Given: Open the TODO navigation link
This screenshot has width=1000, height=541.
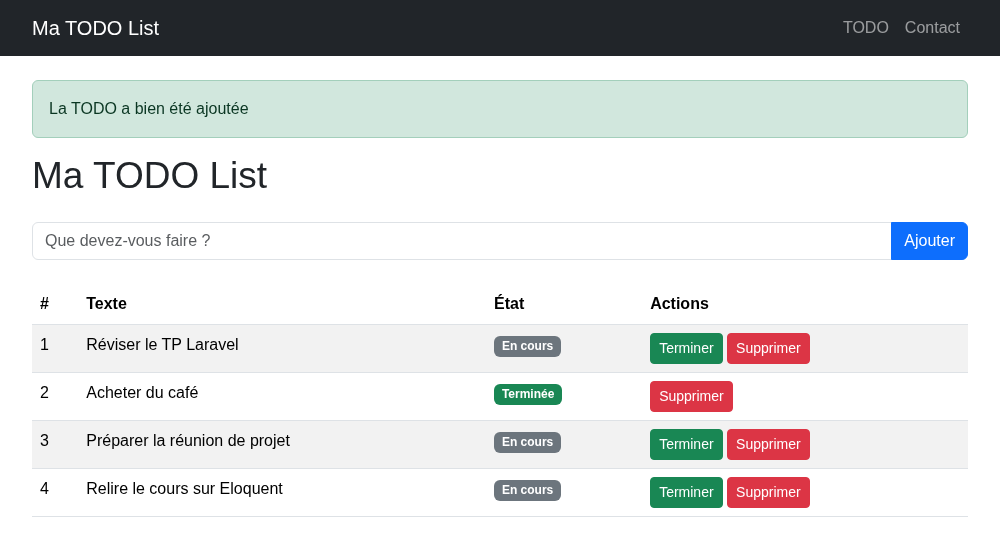Looking at the screenshot, I should pos(865,27).
